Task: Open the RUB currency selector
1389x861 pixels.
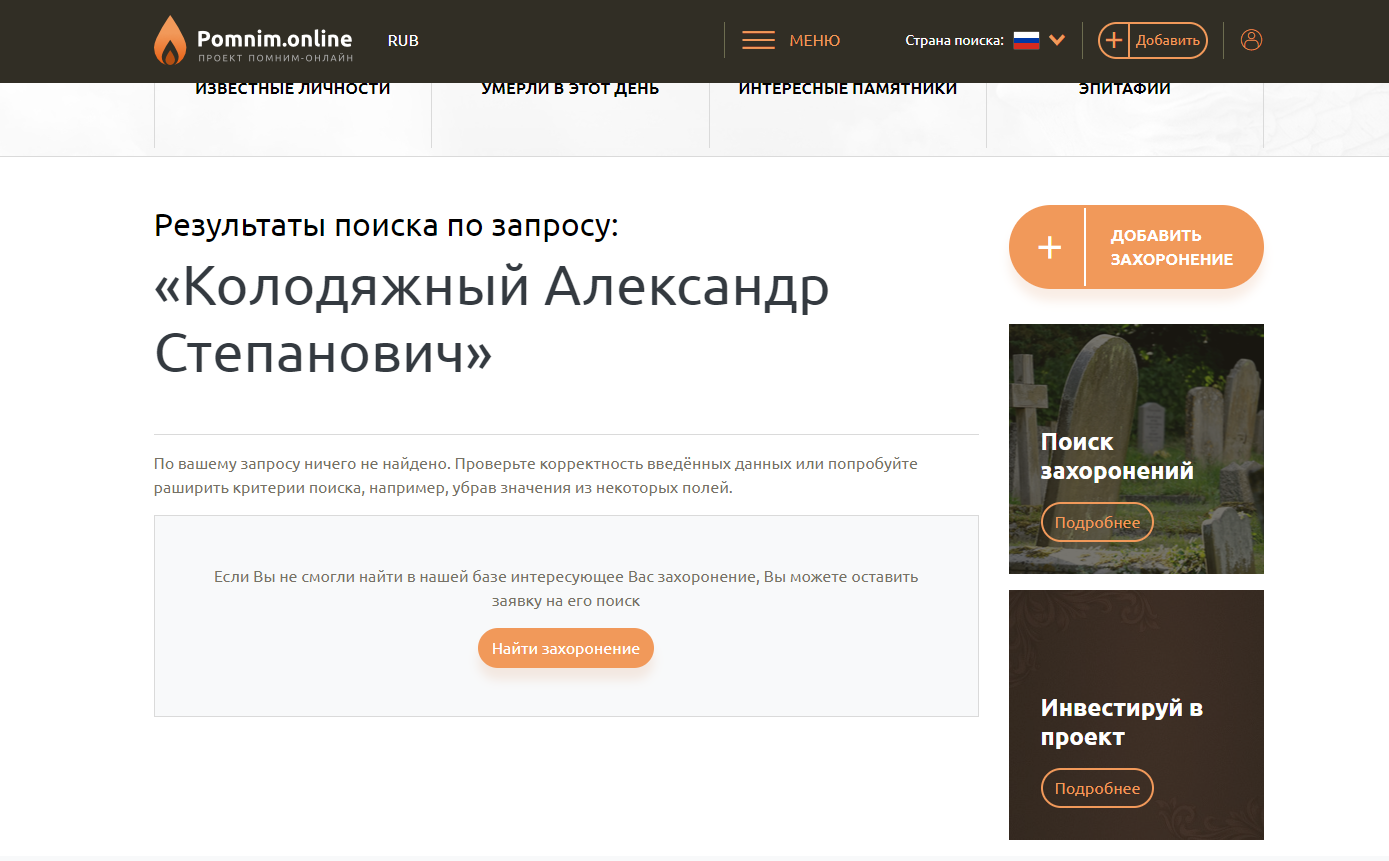Action: pos(403,41)
